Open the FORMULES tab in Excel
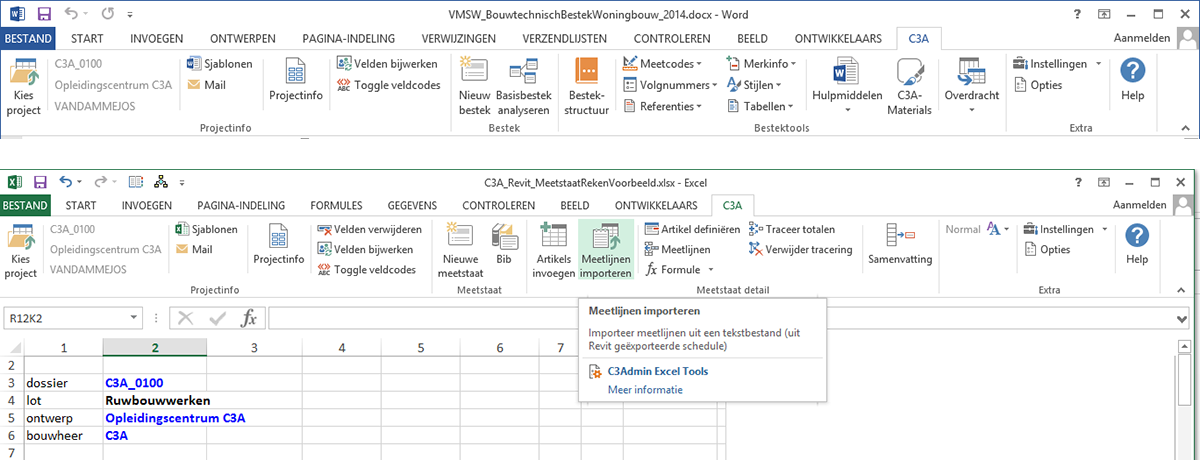The width and height of the screenshot is (1200, 460). pyautogui.click(x=336, y=205)
